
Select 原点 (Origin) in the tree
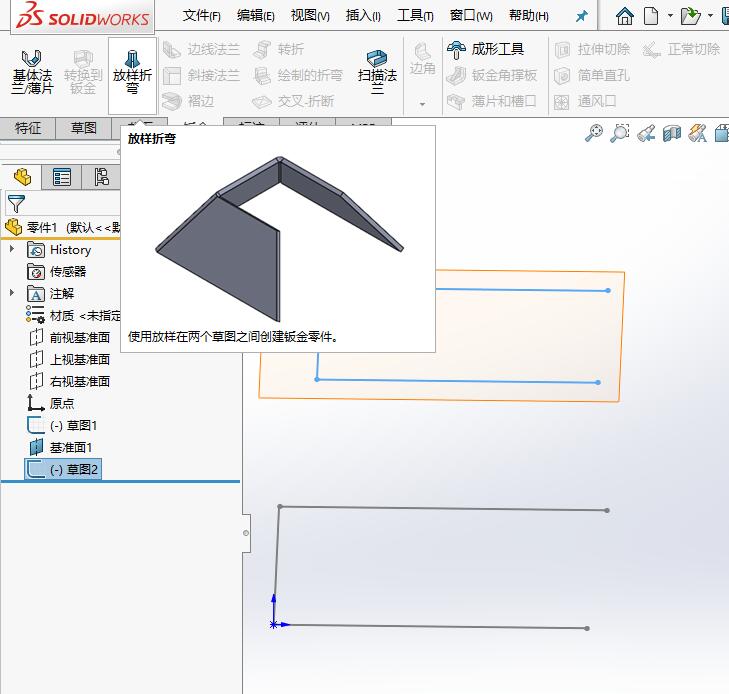coord(51,403)
